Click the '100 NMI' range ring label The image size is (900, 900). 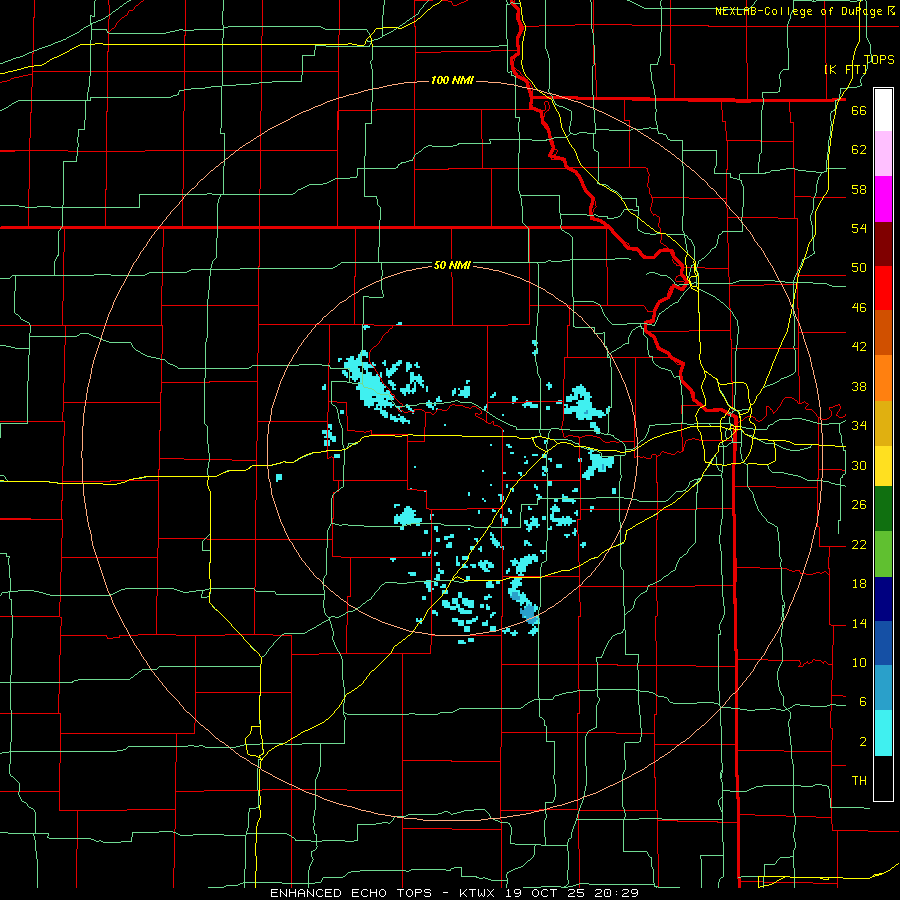tap(452, 80)
